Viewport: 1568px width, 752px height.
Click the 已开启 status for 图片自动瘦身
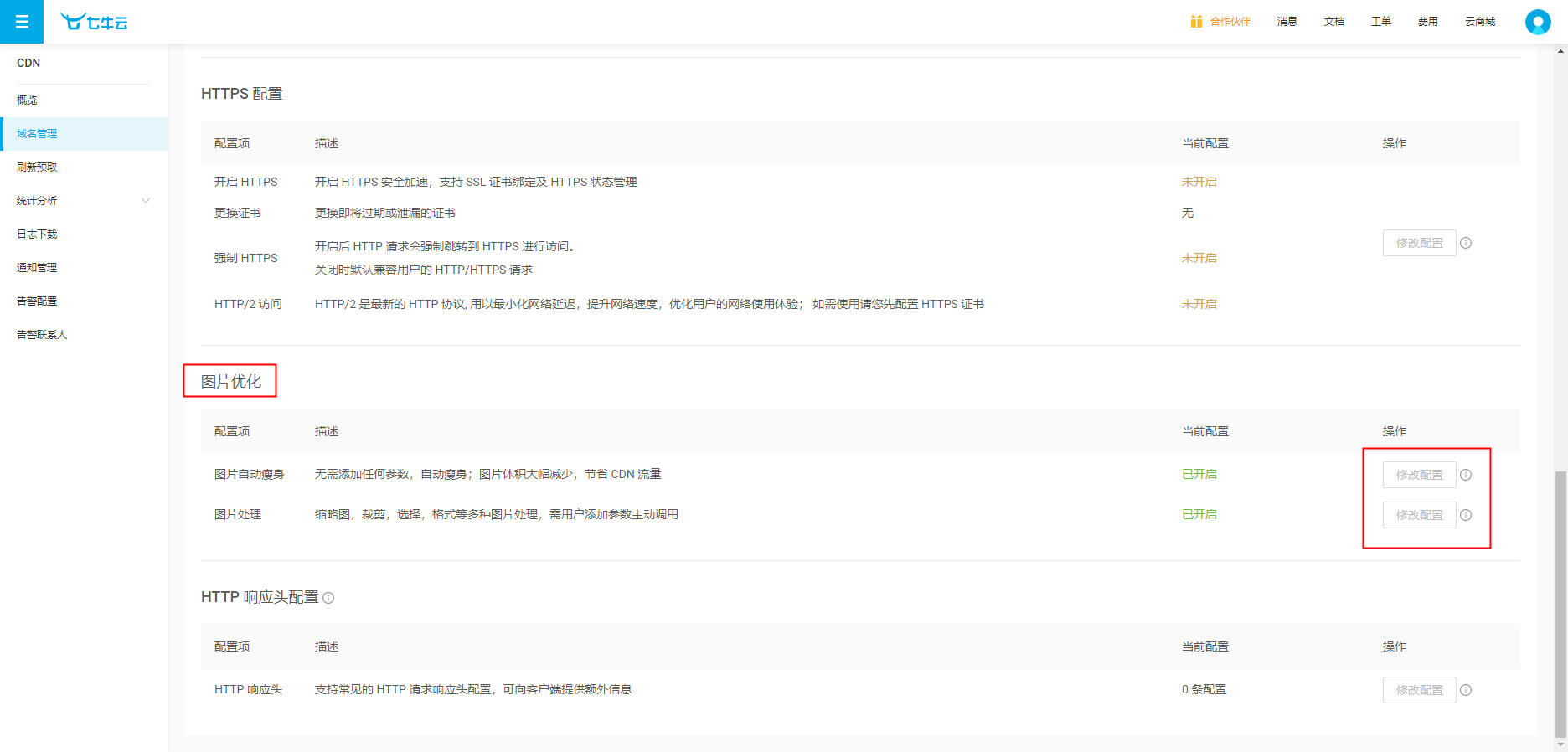click(x=1199, y=474)
